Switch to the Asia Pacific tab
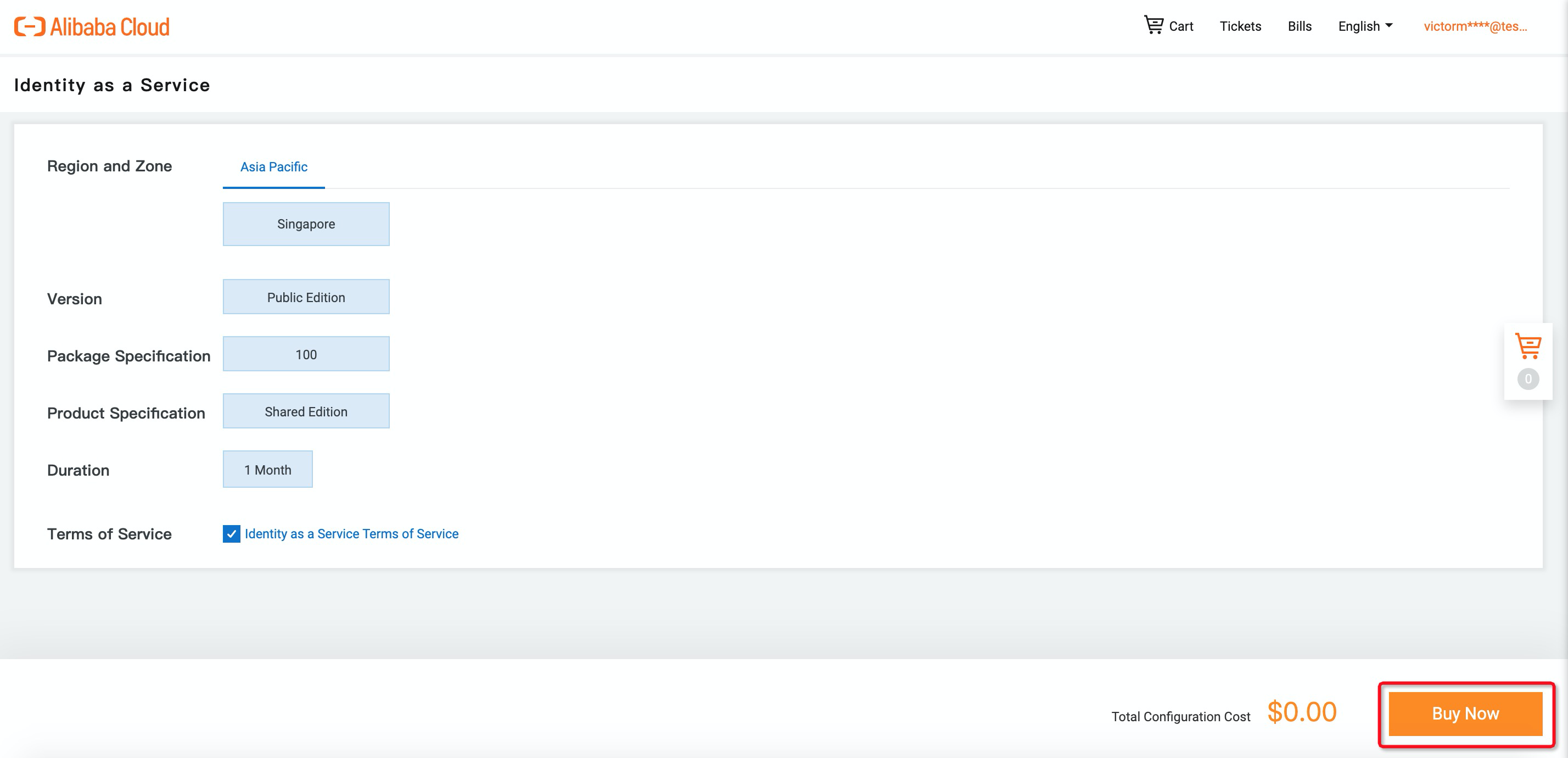Image resolution: width=1568 pixels, height=758 pixels. tap(274, 167)
